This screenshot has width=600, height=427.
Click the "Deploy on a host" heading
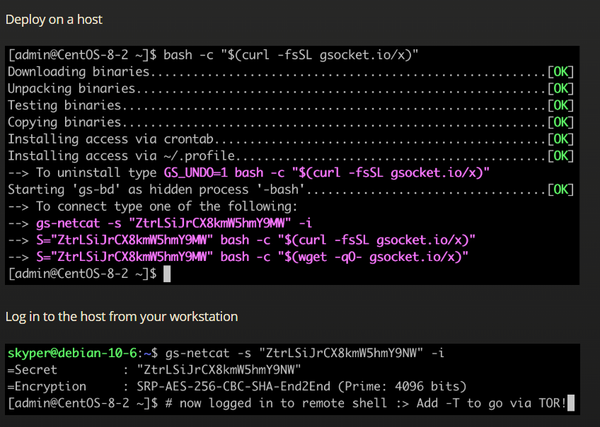(53, 19)
